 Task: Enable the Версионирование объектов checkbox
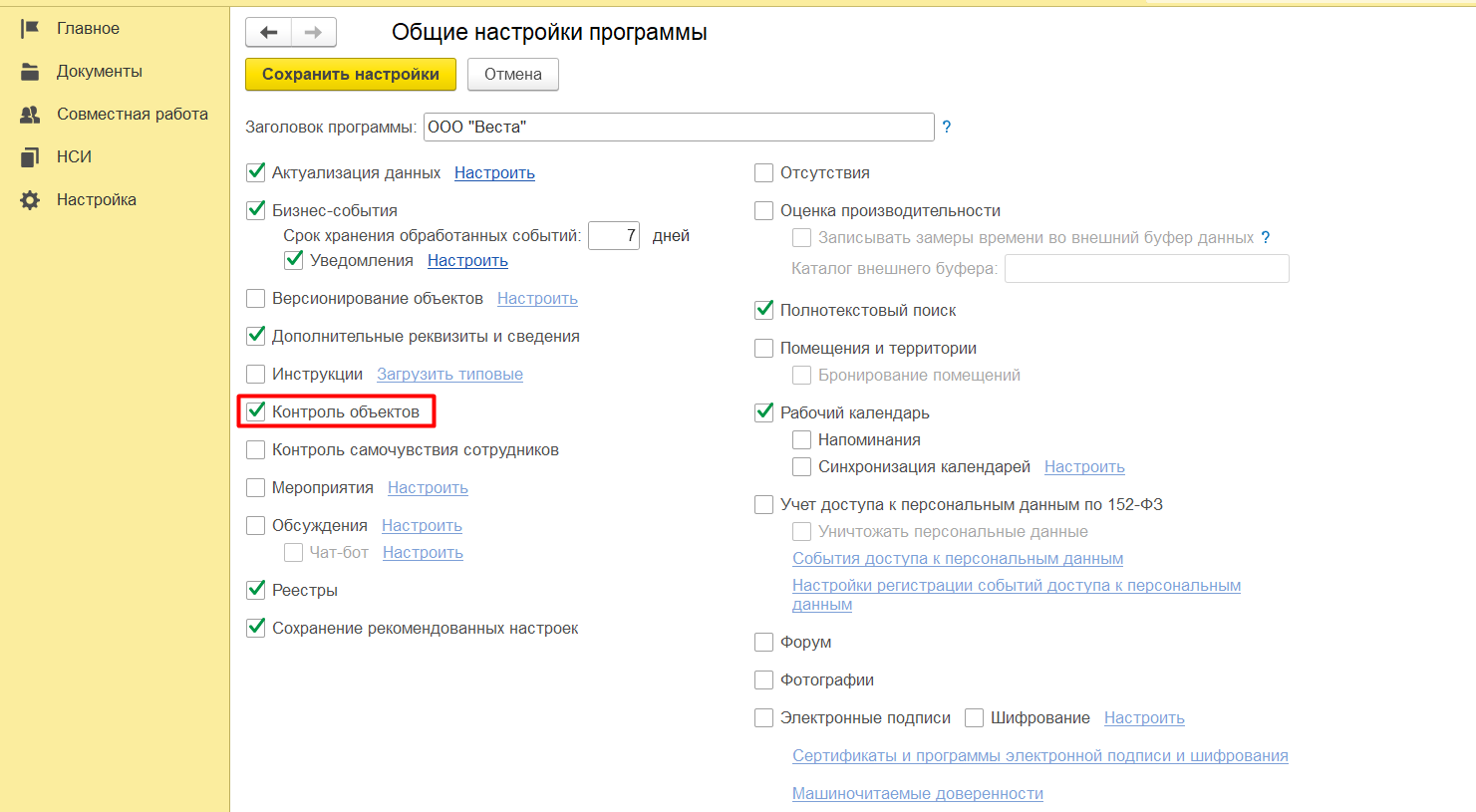point(256,299)
